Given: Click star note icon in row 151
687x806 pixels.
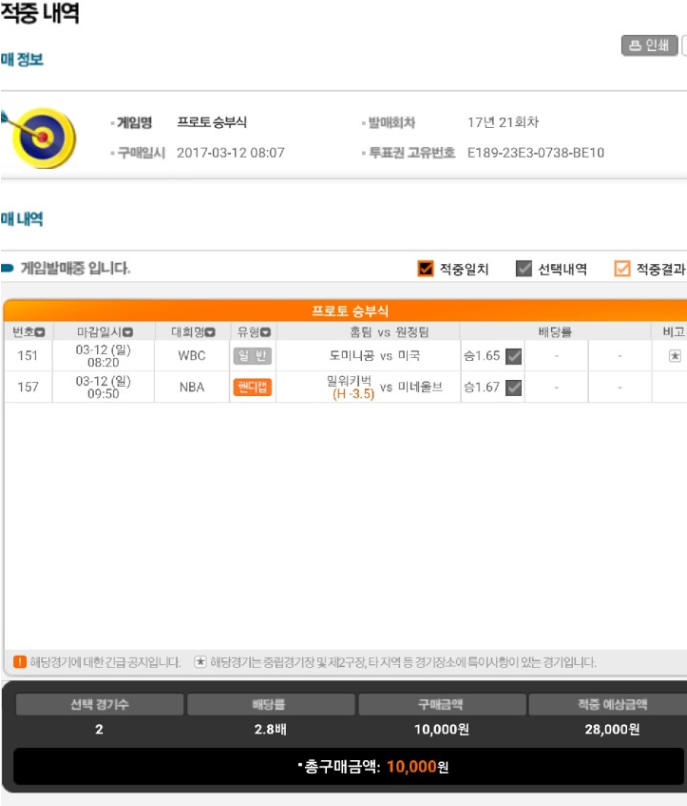Looking at the screenshot, I should click(x=675, y=356).
